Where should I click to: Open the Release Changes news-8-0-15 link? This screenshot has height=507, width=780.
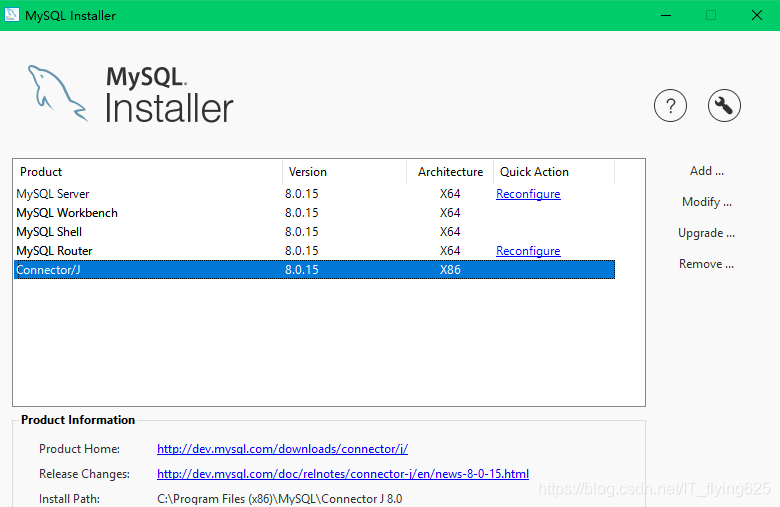(x=343, y=474)
